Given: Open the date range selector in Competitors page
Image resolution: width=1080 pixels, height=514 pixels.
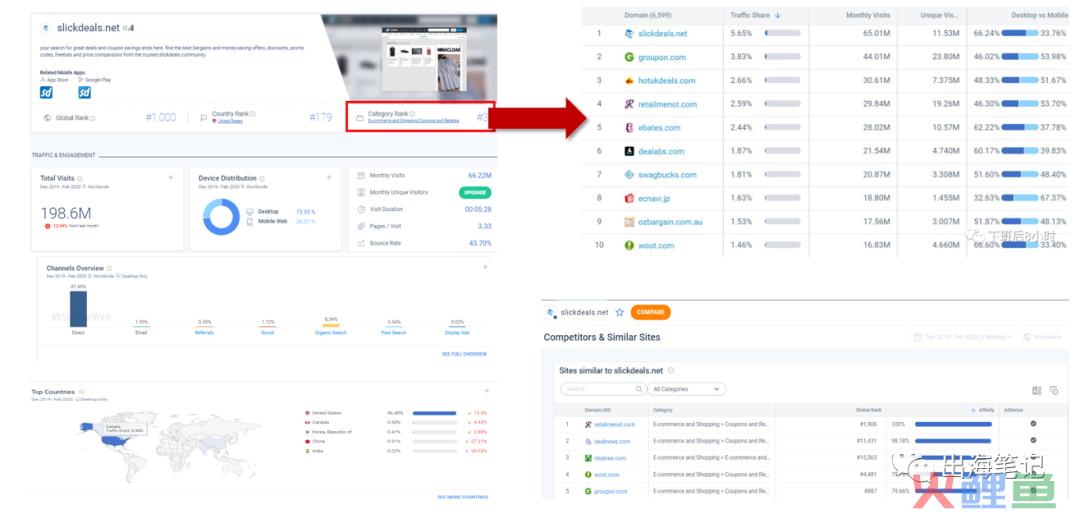Looking at the screenshot, I should (x=964, y=337).
